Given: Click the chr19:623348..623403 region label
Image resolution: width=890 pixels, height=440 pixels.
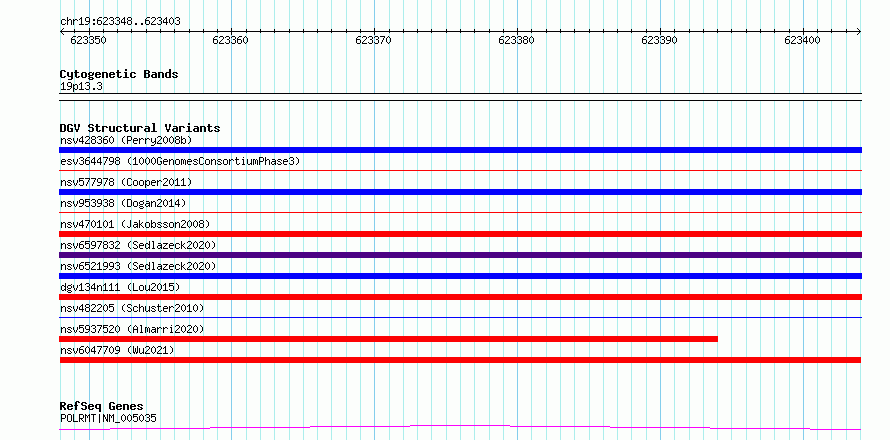Looking at the screenshot, I should tap(120, 22).
